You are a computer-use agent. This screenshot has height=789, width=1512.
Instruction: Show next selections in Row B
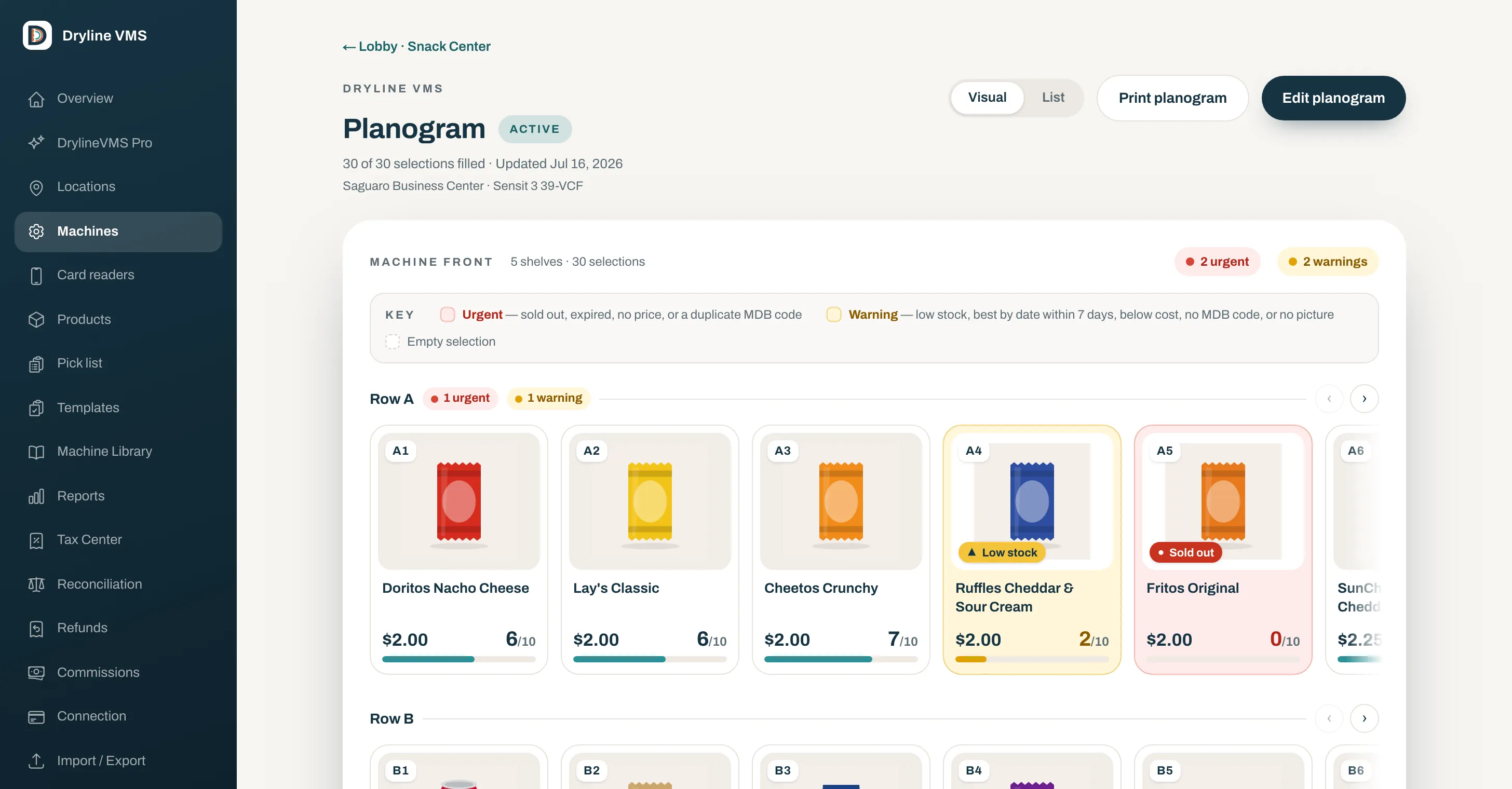tap(1363, 718)
